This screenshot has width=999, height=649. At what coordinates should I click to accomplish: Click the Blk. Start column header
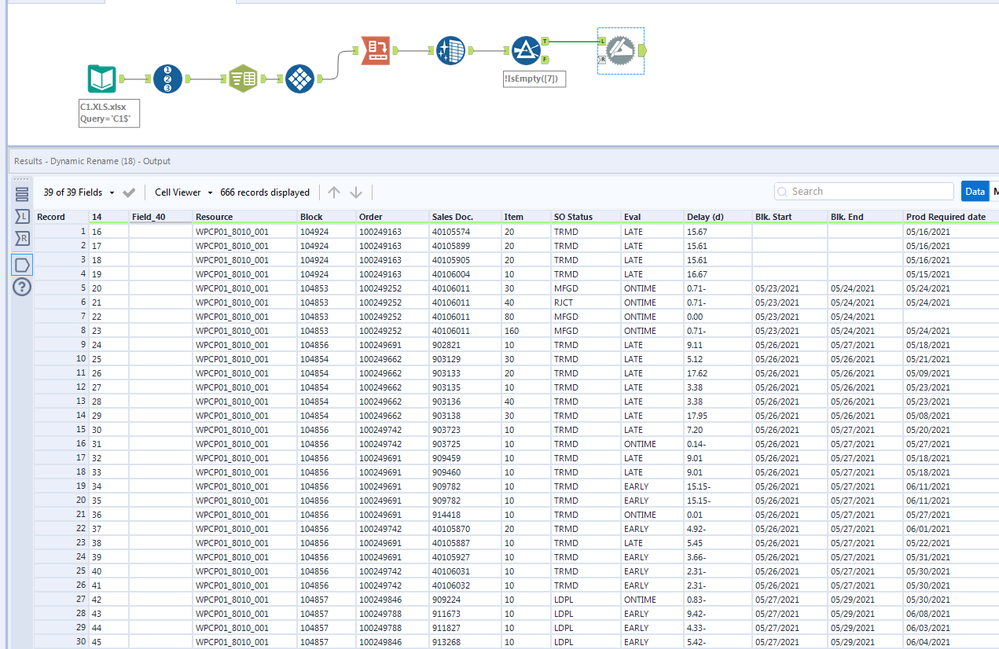(x=790, y=217)
